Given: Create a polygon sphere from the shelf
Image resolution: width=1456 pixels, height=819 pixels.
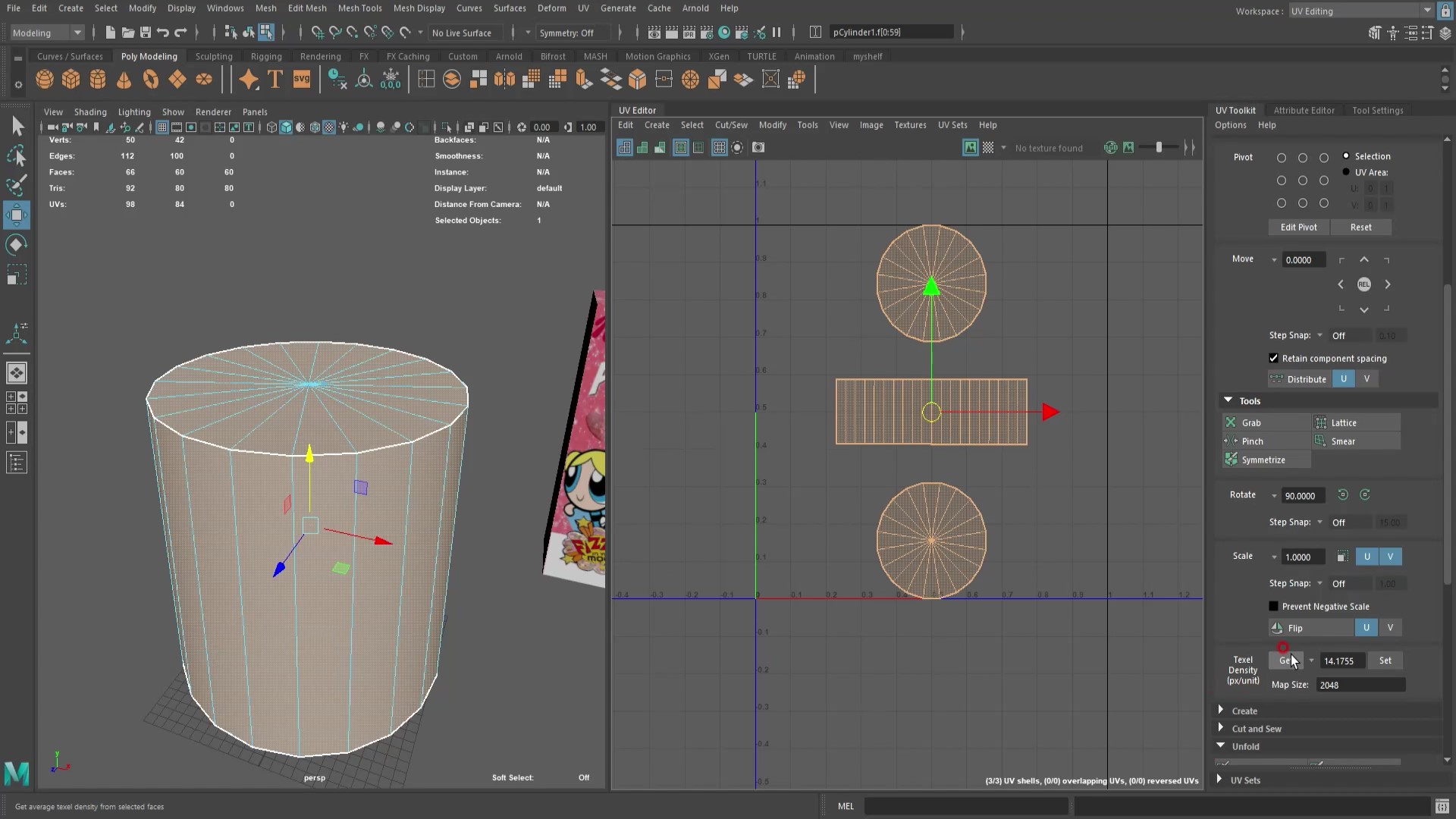Looking at the screenshot, I should (x=45, y=80).
